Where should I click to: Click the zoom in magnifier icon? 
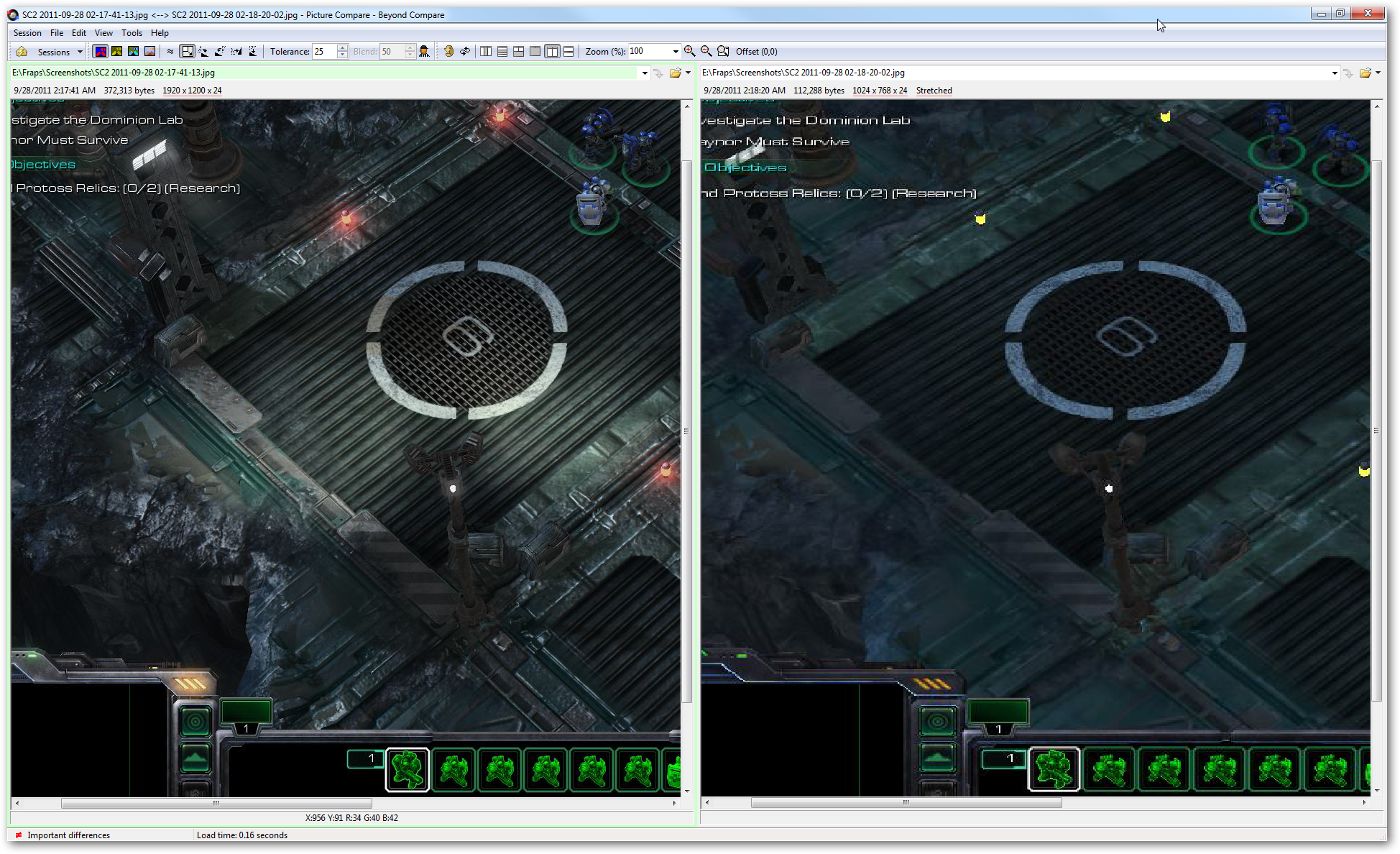click(x=690, y=52)
